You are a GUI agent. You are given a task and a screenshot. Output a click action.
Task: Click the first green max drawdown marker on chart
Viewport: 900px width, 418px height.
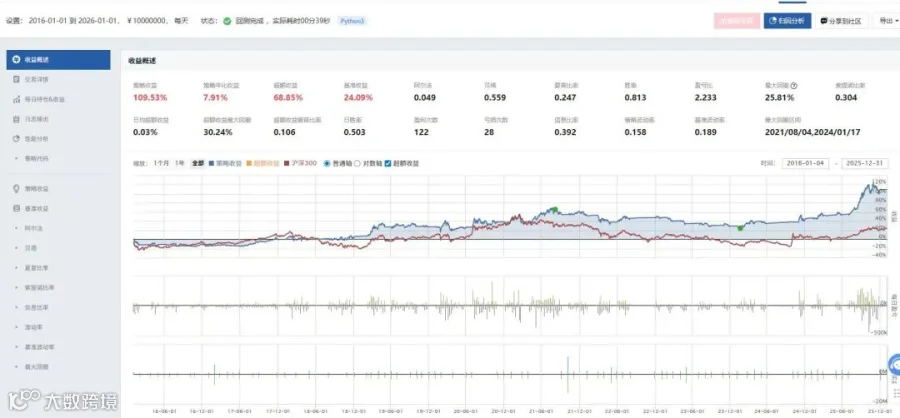(554, 209)
